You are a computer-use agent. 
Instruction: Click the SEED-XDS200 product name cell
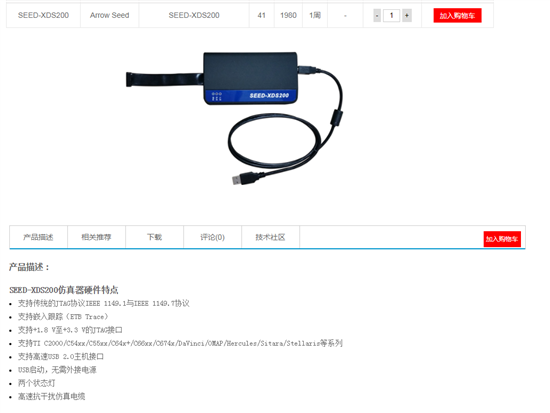43,15
